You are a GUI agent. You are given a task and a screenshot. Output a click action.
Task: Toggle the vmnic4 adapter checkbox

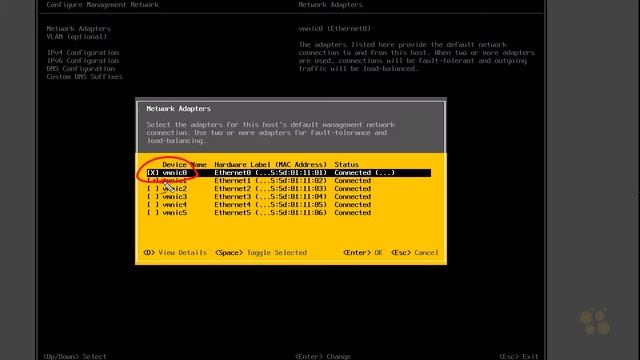[153, 204]
